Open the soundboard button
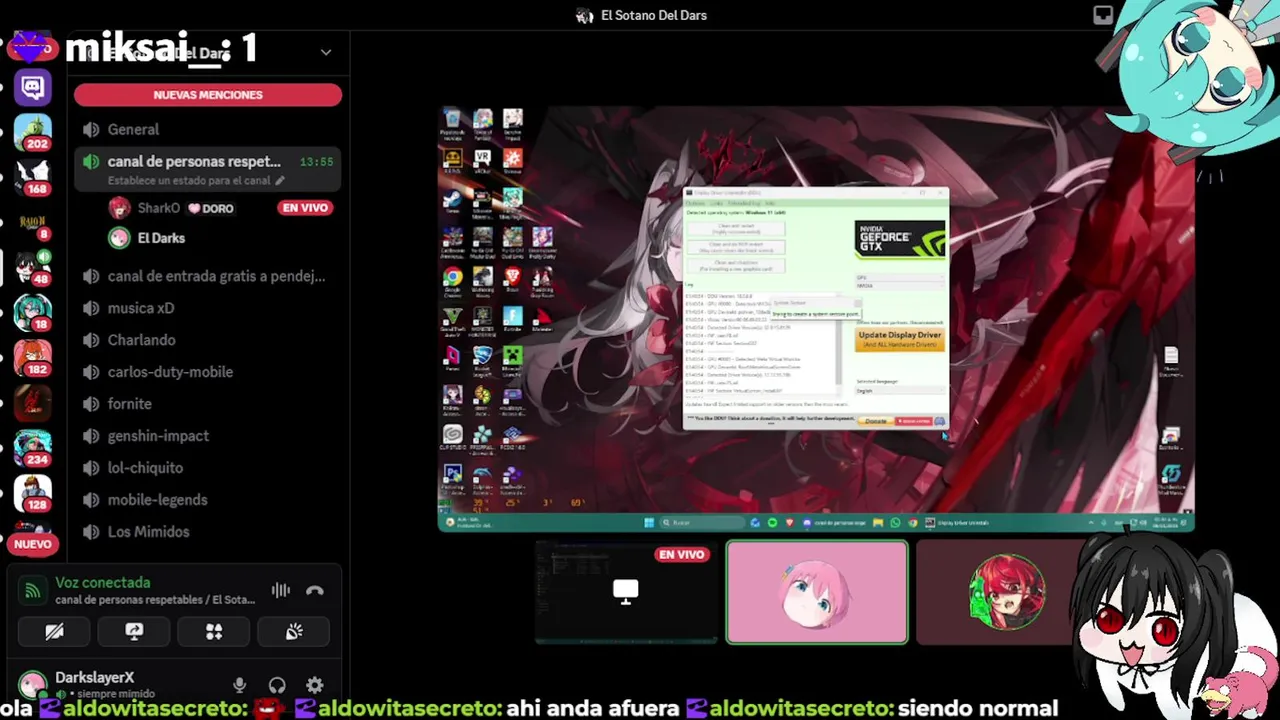Viewport: 1280px width, 720px height. pyautogui.click(x=294, y=632)
